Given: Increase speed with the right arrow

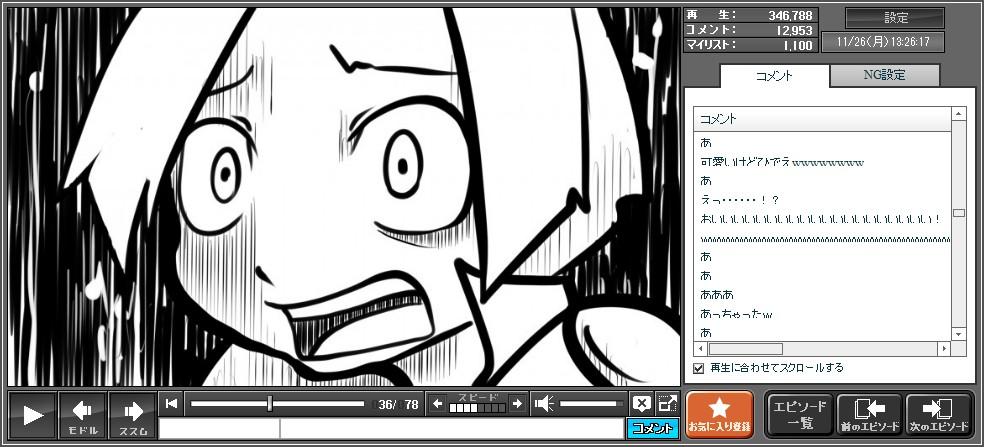Looking at the screenshot, I should coord(517,404).
